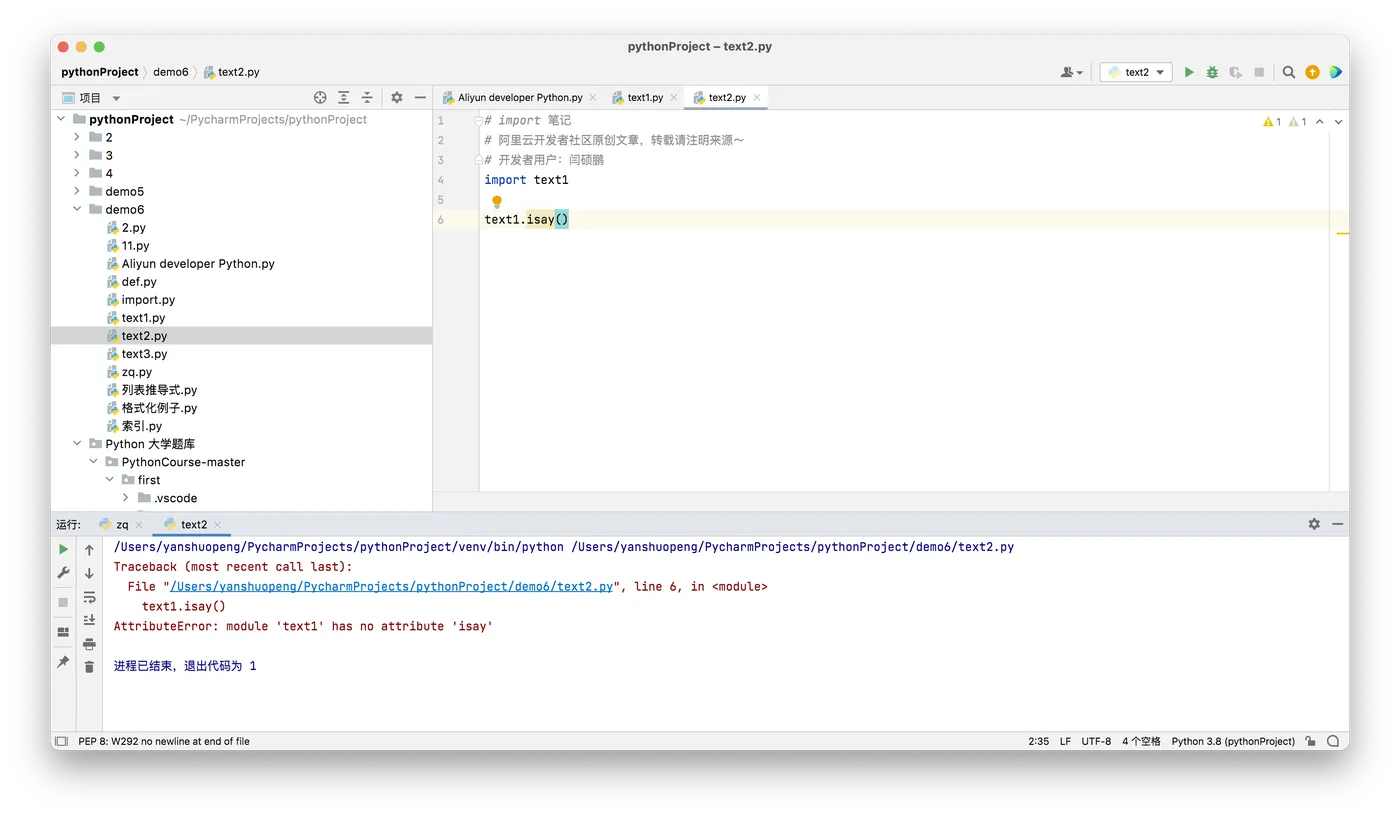Image resolution: width=1400 pixels, height=817 pixels.
Task: Hide the run panel with the minus icon
Action: click(1337, 524)
